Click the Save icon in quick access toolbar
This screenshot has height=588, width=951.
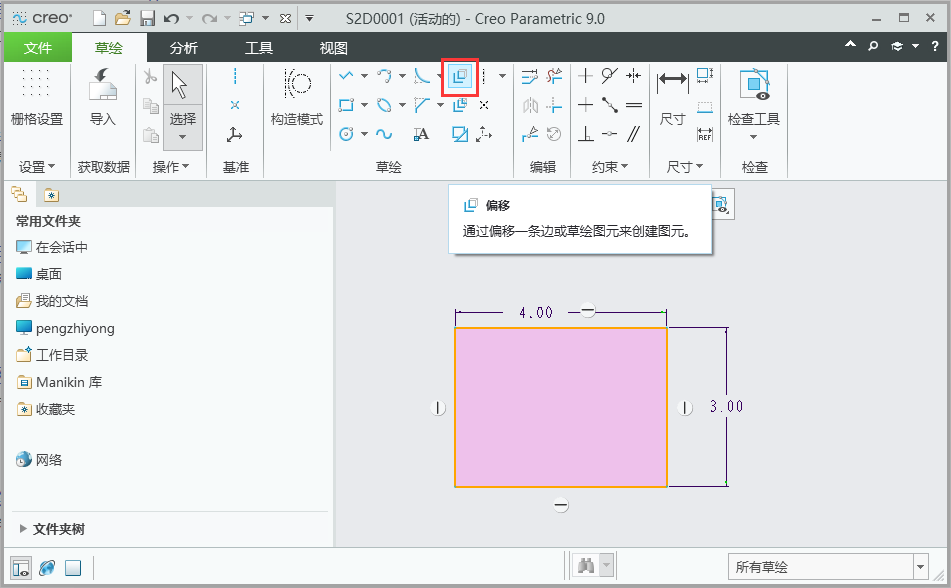point(147,19)
